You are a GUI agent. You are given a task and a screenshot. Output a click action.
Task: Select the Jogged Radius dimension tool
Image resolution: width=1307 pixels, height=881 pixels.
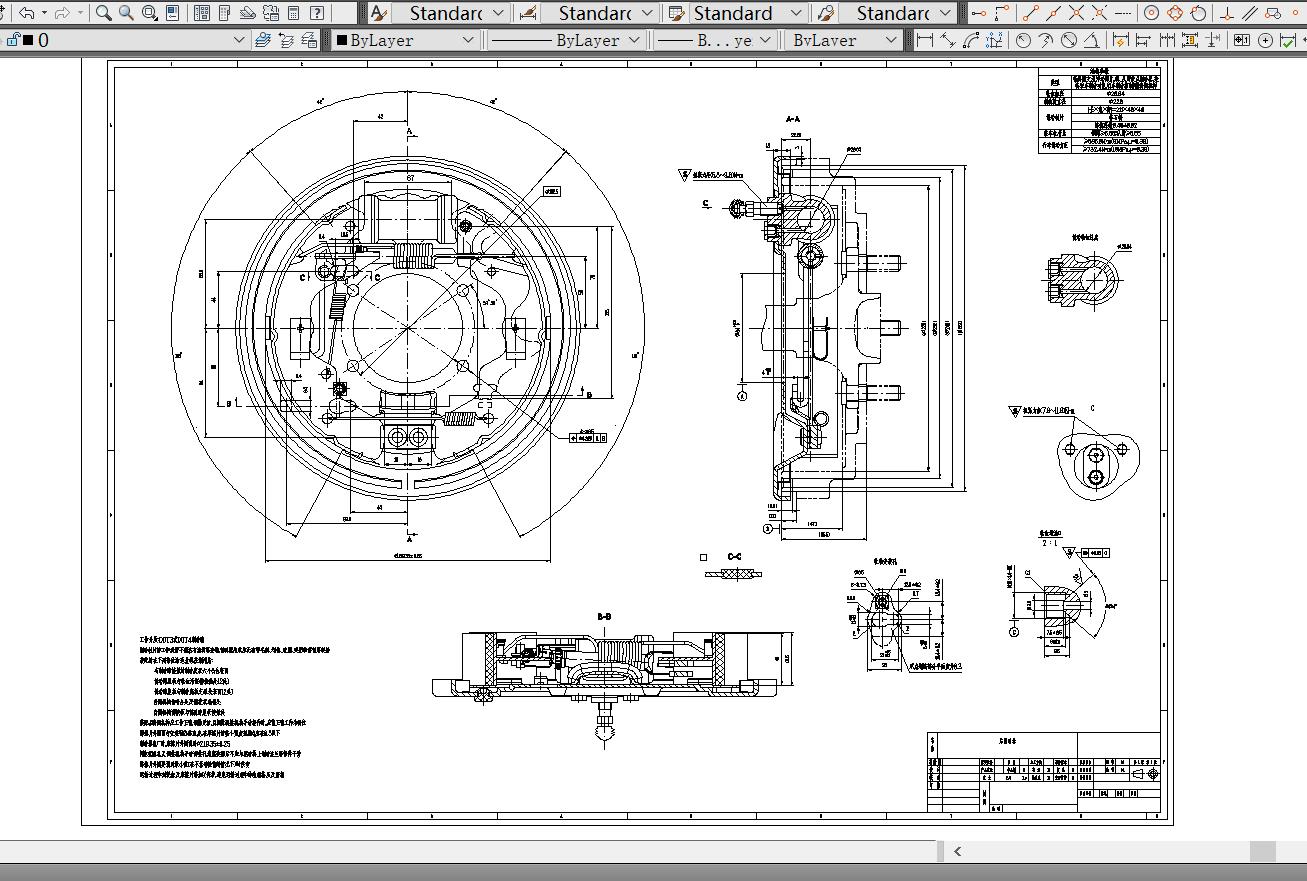click(x=1046, y=40)
